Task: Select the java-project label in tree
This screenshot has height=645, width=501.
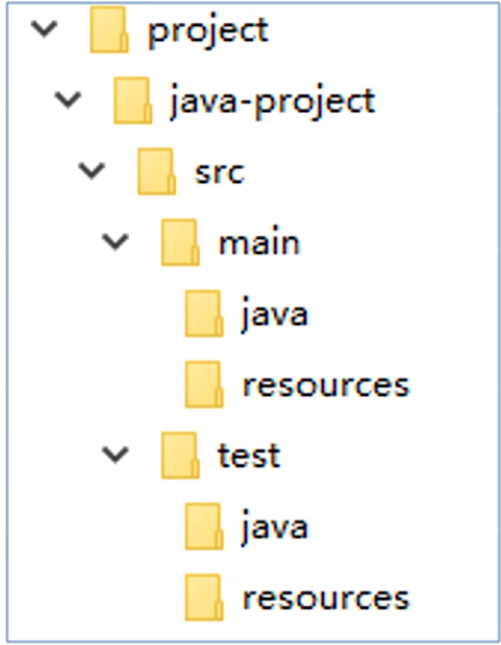Action: tap(272, 102)
